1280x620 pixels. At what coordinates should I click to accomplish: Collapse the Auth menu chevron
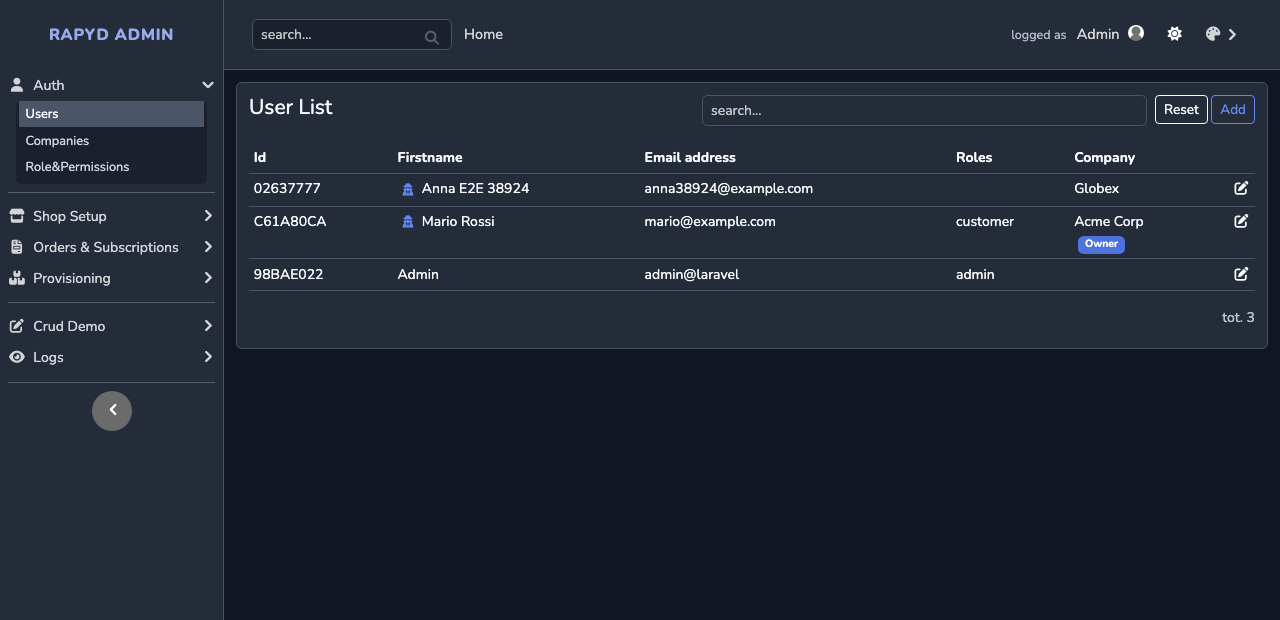point(208,85)
